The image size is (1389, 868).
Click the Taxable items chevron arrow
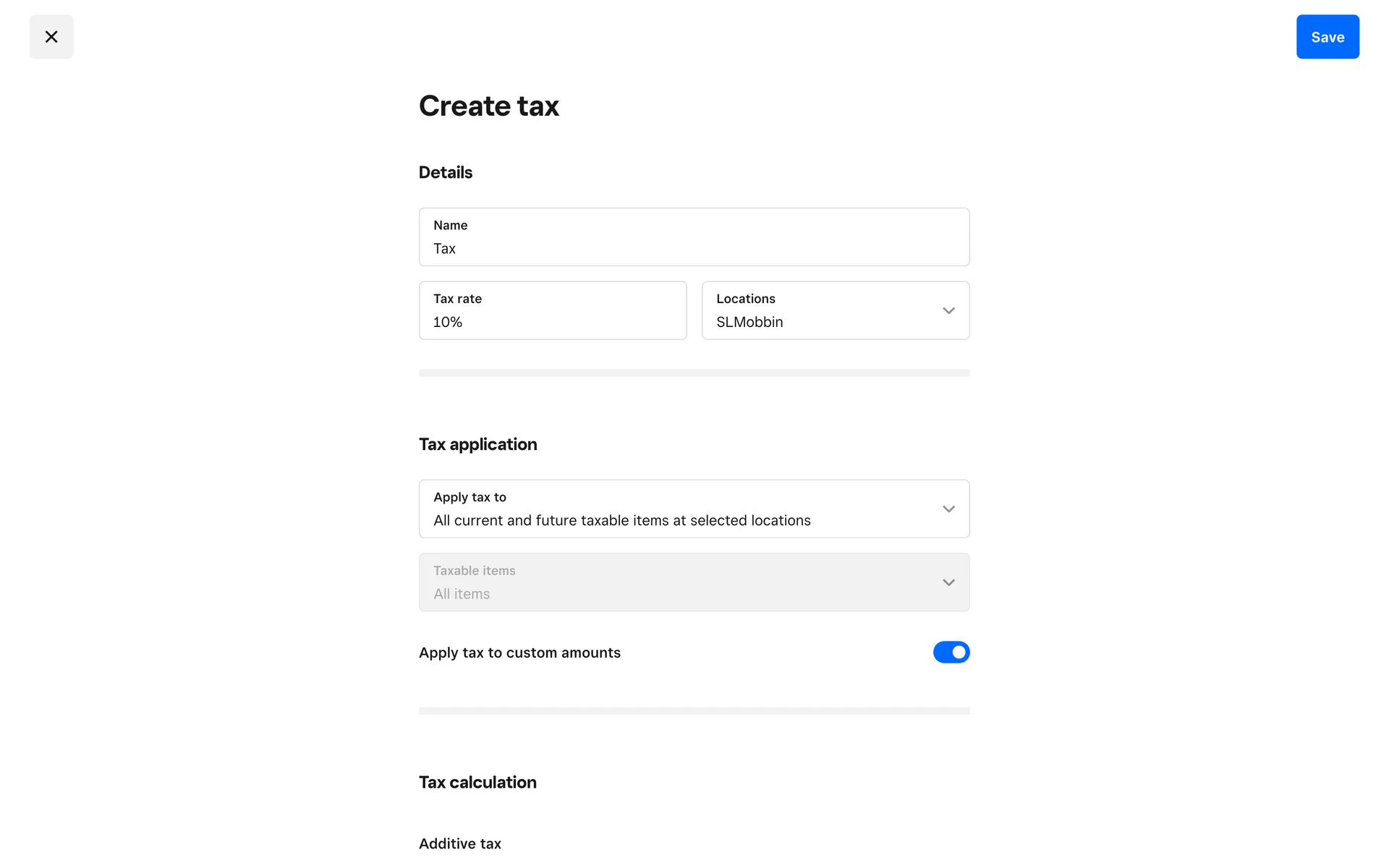948,583
